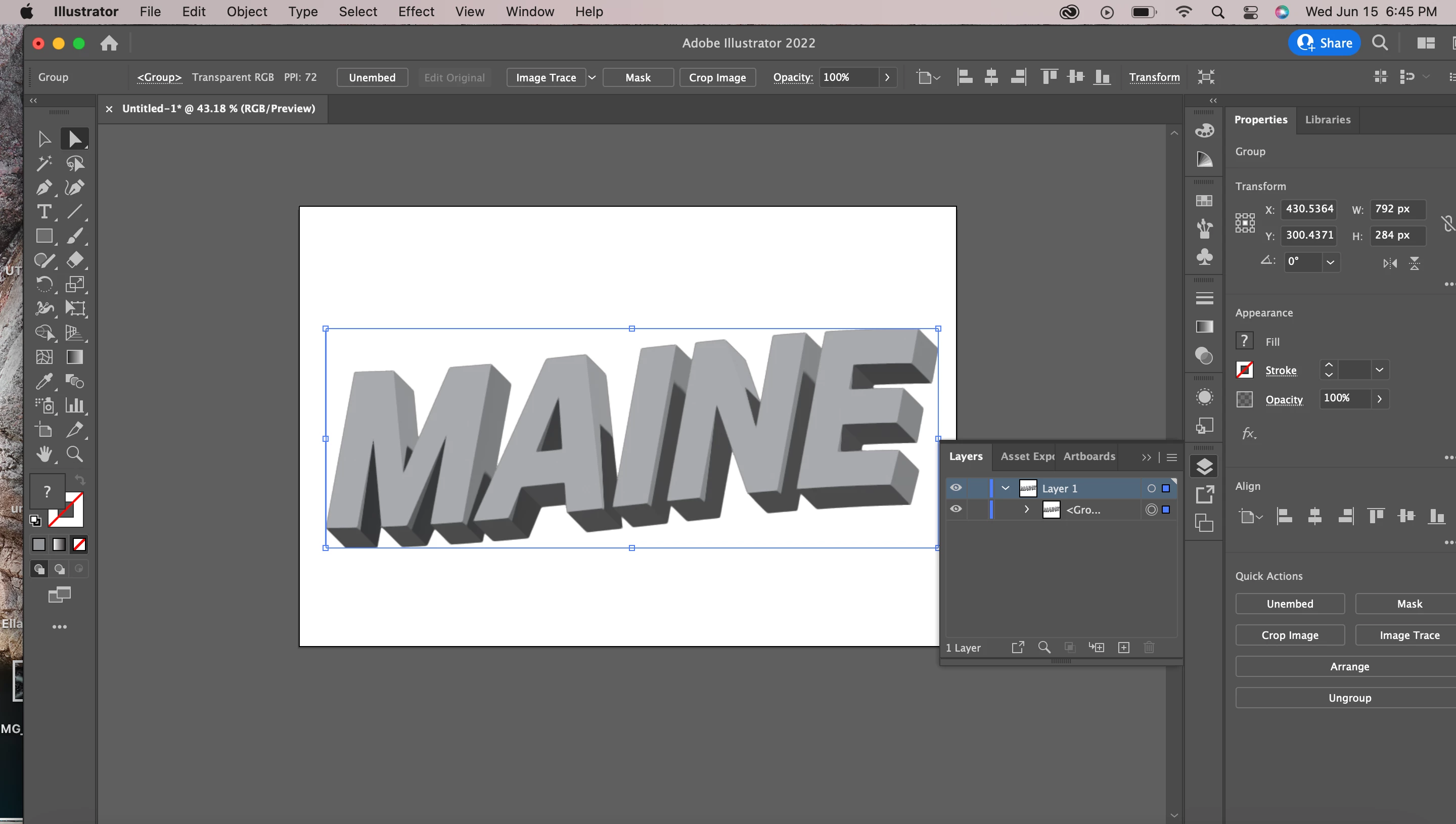
Task: Select the Hand tool
Action: (43, 454)
